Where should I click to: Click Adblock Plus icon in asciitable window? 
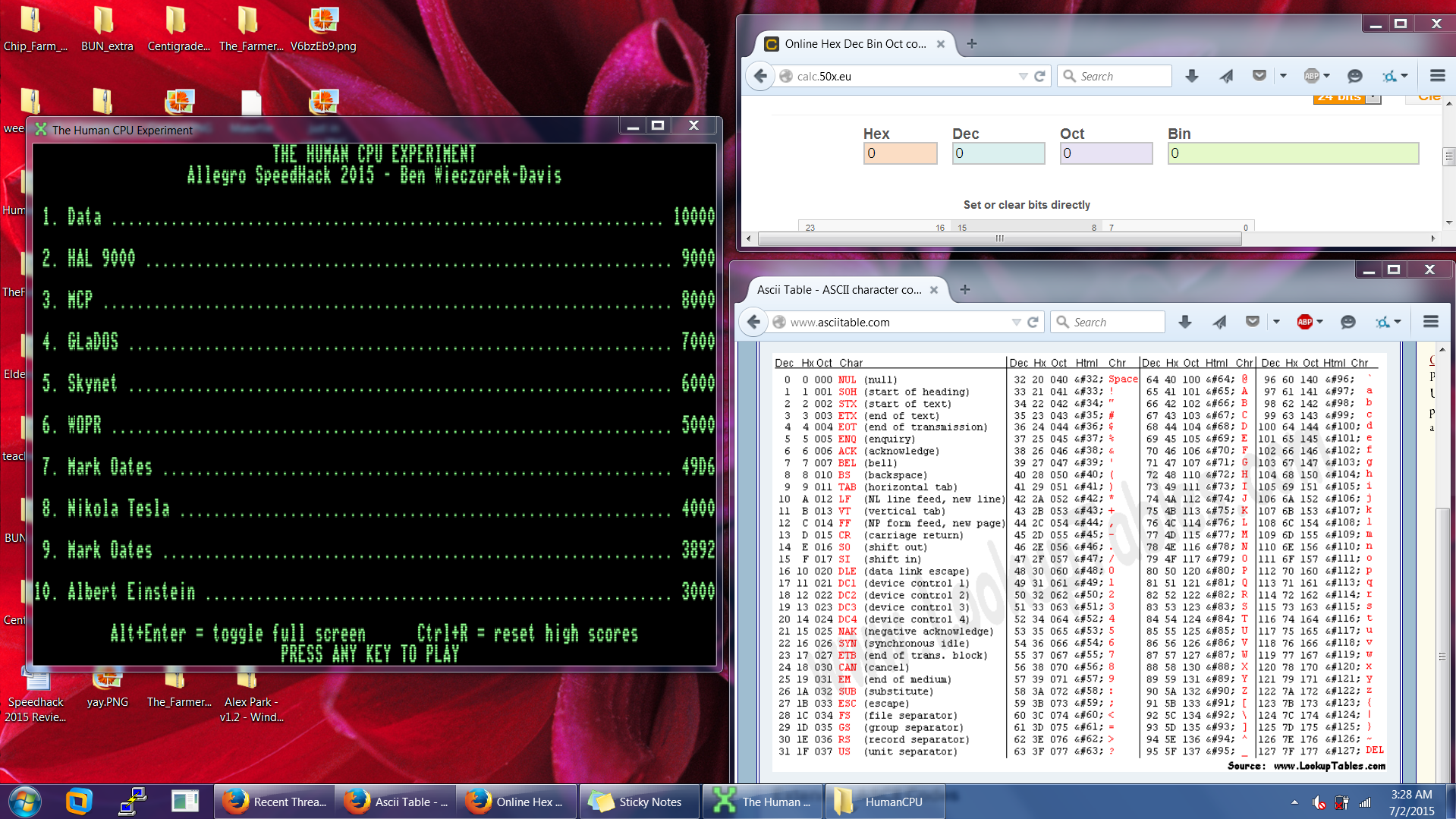point(1304,322)
